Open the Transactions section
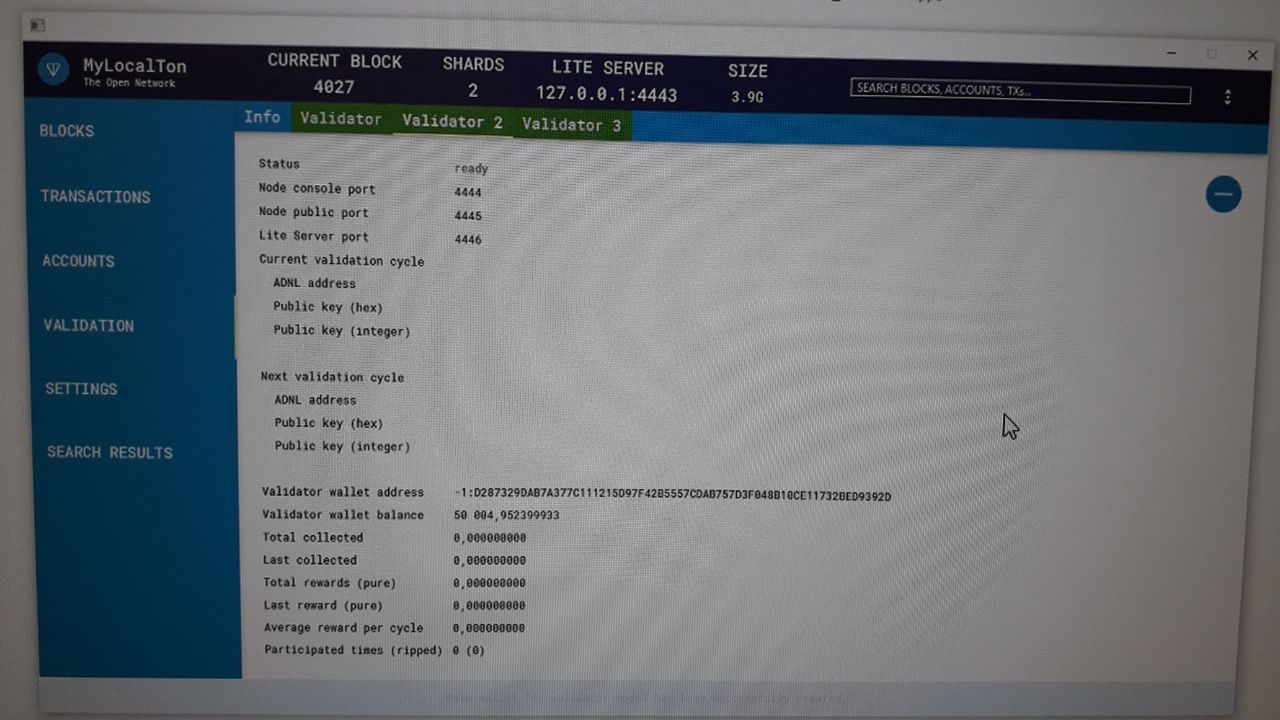This screenshot has width=1280, height=720. click(96, 197)
